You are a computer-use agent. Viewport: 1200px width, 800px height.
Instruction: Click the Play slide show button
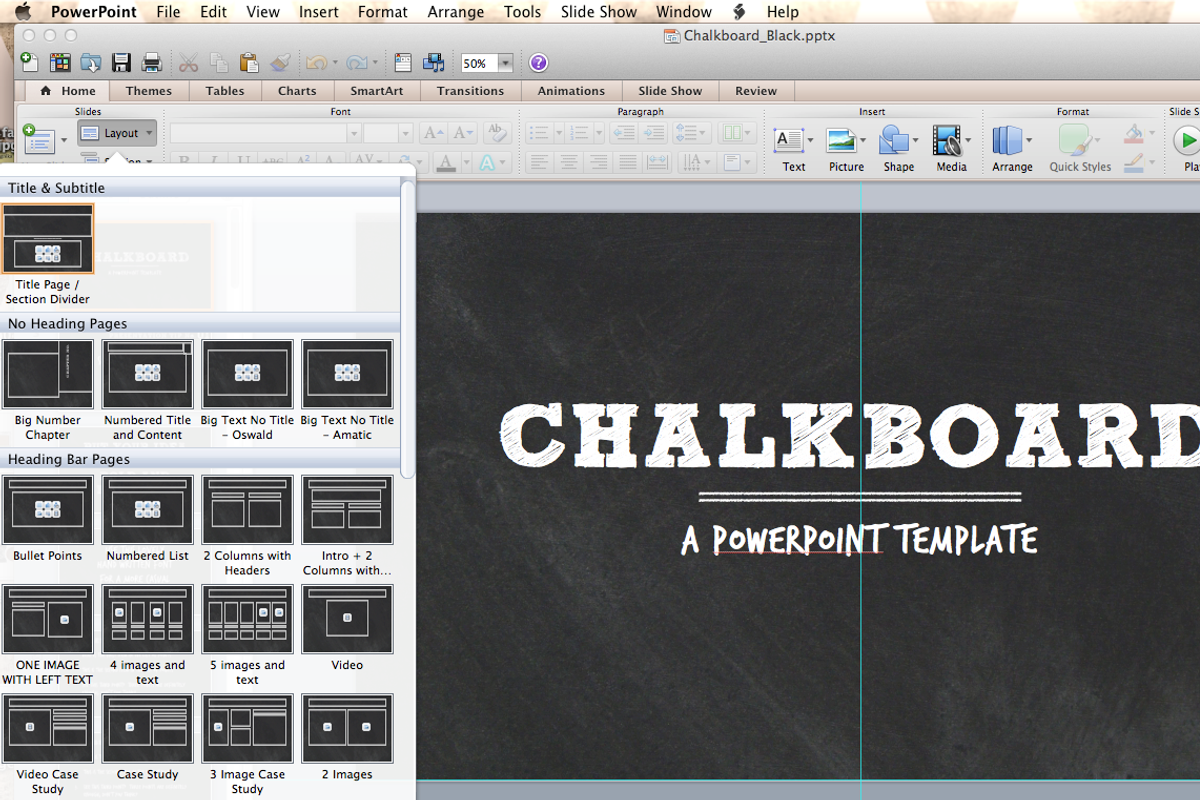(x=1188, y=141)
